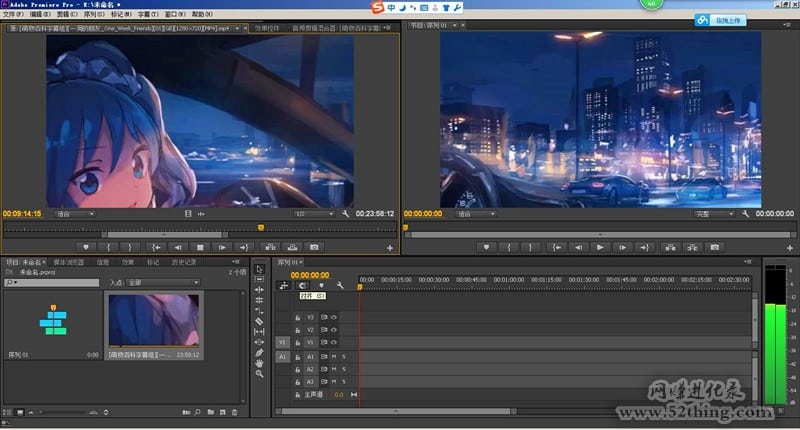
Task: Select the Slip tool
Action: click(259, 332)
